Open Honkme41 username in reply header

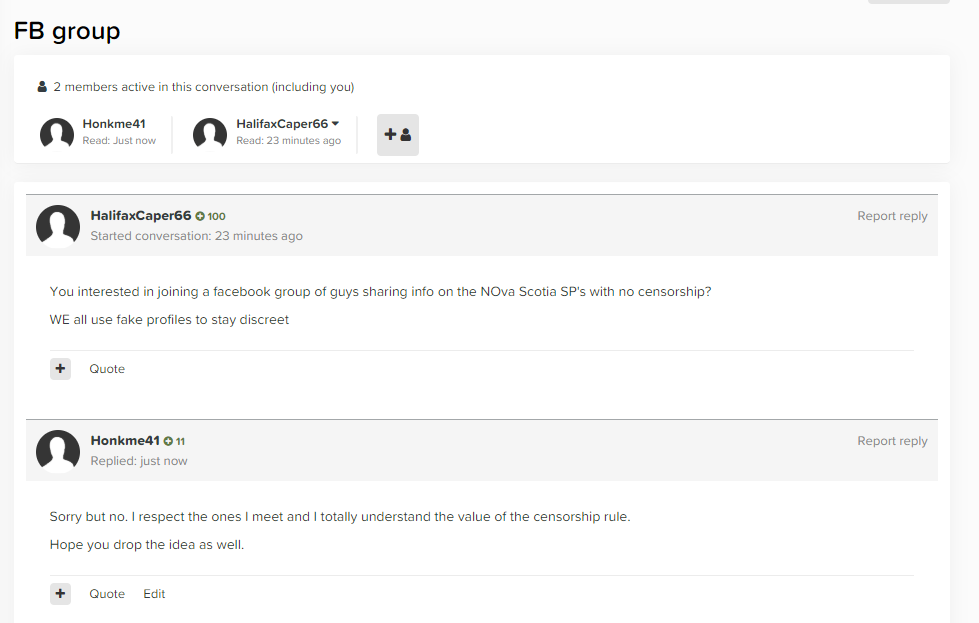tap(125, 441)
